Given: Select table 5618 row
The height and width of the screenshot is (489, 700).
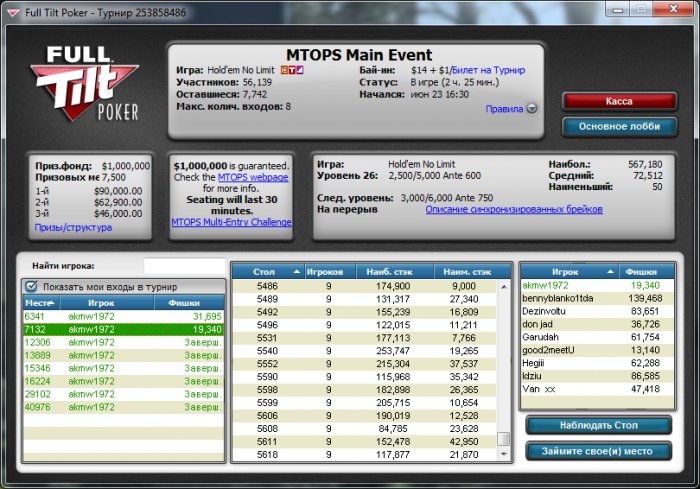Looking at the screenshot, I should coord(365,454).
